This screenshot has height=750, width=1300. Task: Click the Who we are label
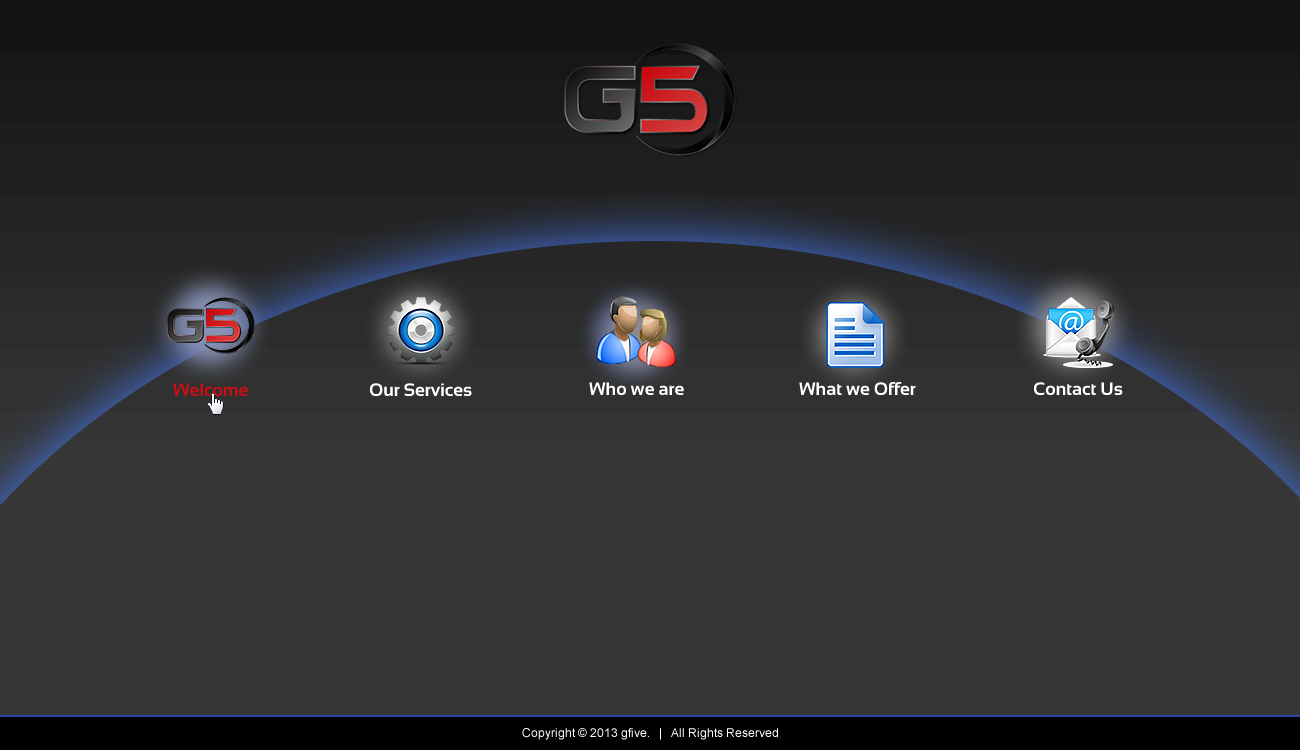(636, 389)
